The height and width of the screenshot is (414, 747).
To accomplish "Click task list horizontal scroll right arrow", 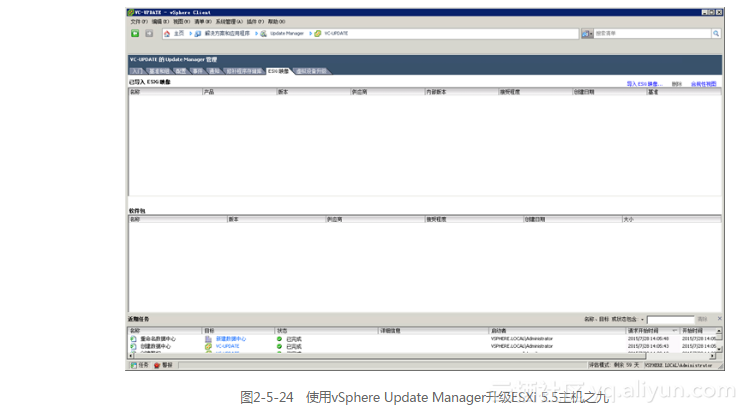I will pyautogui.click(x=712, y=355).
